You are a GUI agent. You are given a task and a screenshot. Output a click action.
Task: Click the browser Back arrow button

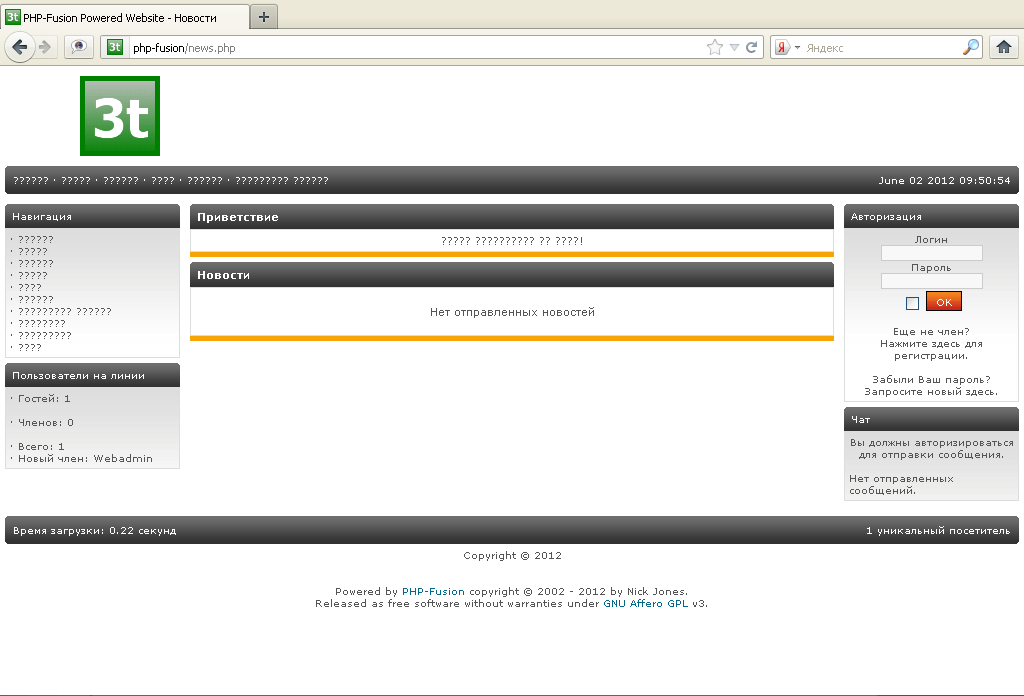(20, 47)
